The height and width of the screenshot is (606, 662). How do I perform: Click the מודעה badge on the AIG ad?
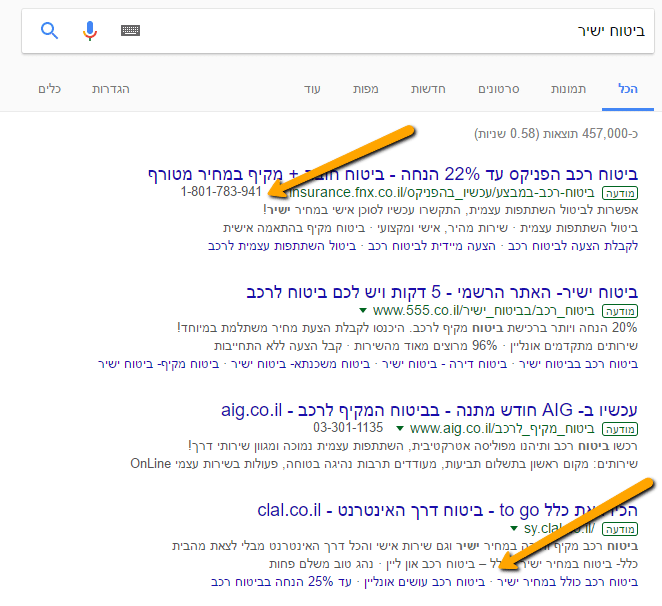tap(620, 429)
